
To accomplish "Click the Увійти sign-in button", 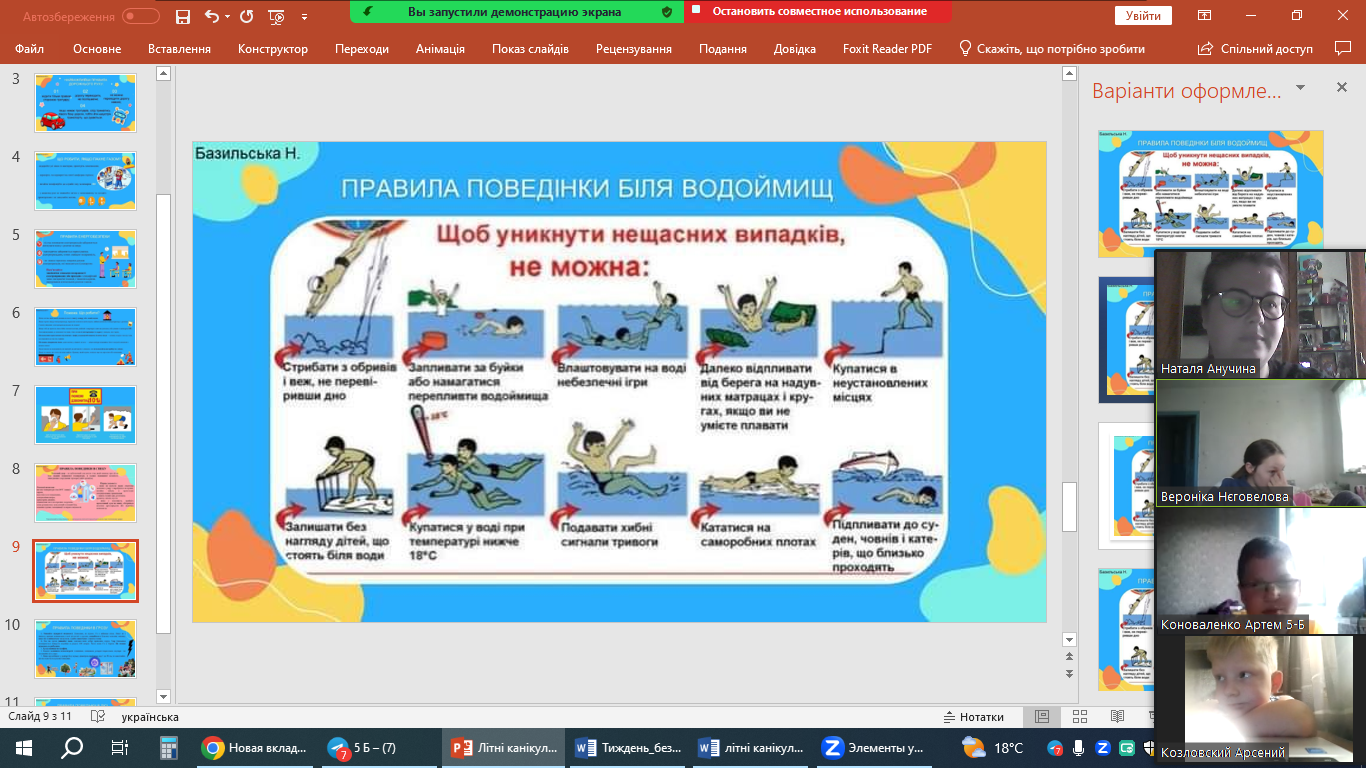I will point(1143,16).
